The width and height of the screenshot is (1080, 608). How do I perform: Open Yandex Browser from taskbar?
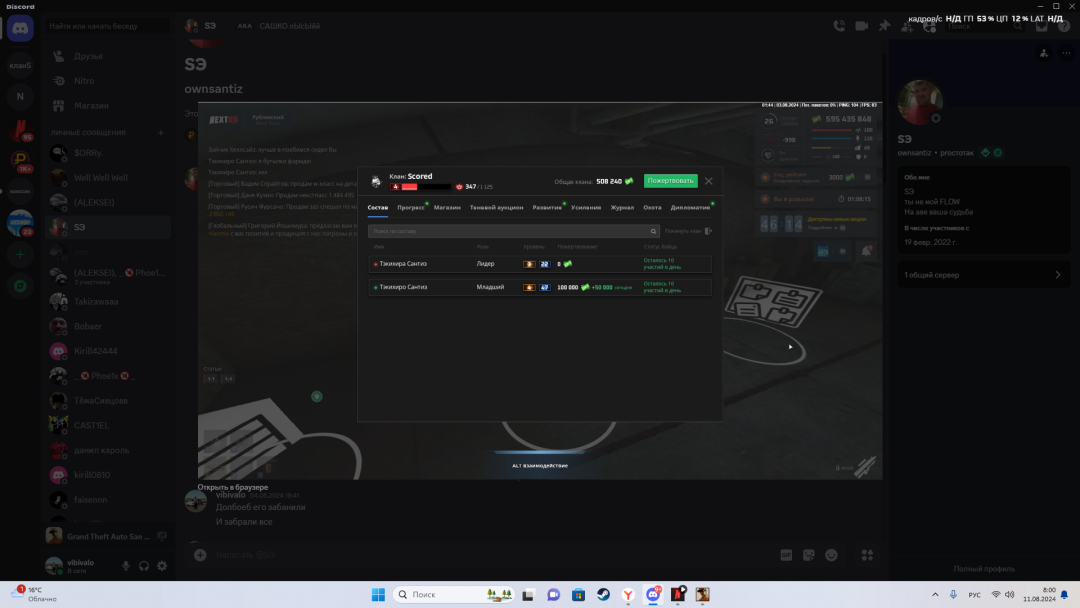(x=628, y=595)
